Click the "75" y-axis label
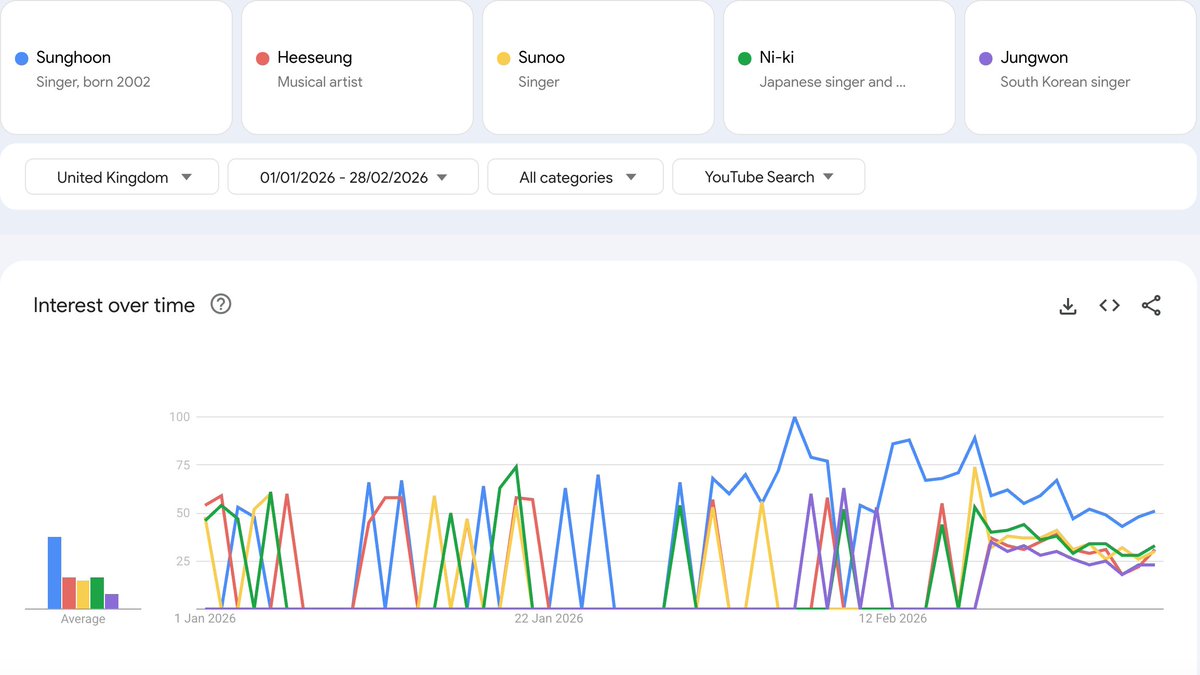Image resolution: width=1200 pixels, height=675 pixels. 183,464
